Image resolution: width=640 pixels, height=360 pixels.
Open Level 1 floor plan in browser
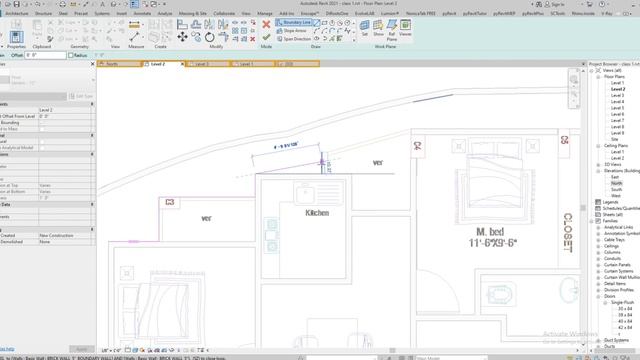coord(617,83)
